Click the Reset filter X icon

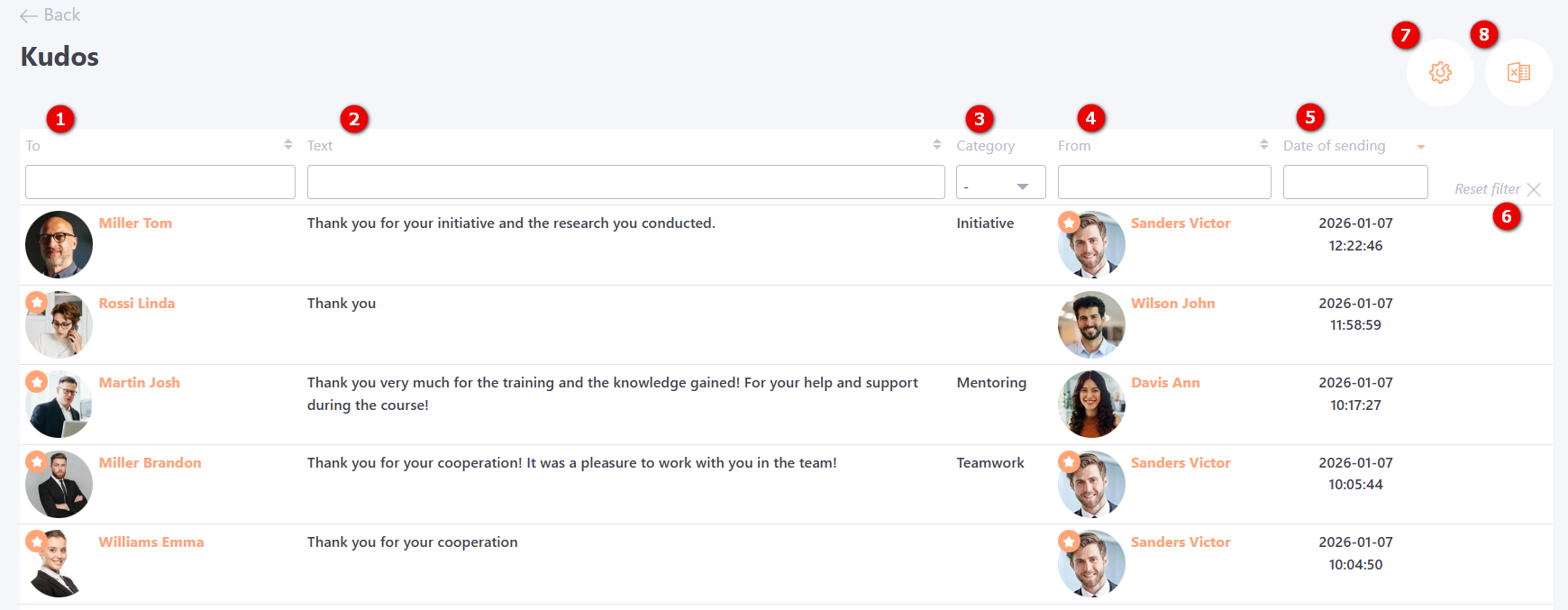(1534, 189)
